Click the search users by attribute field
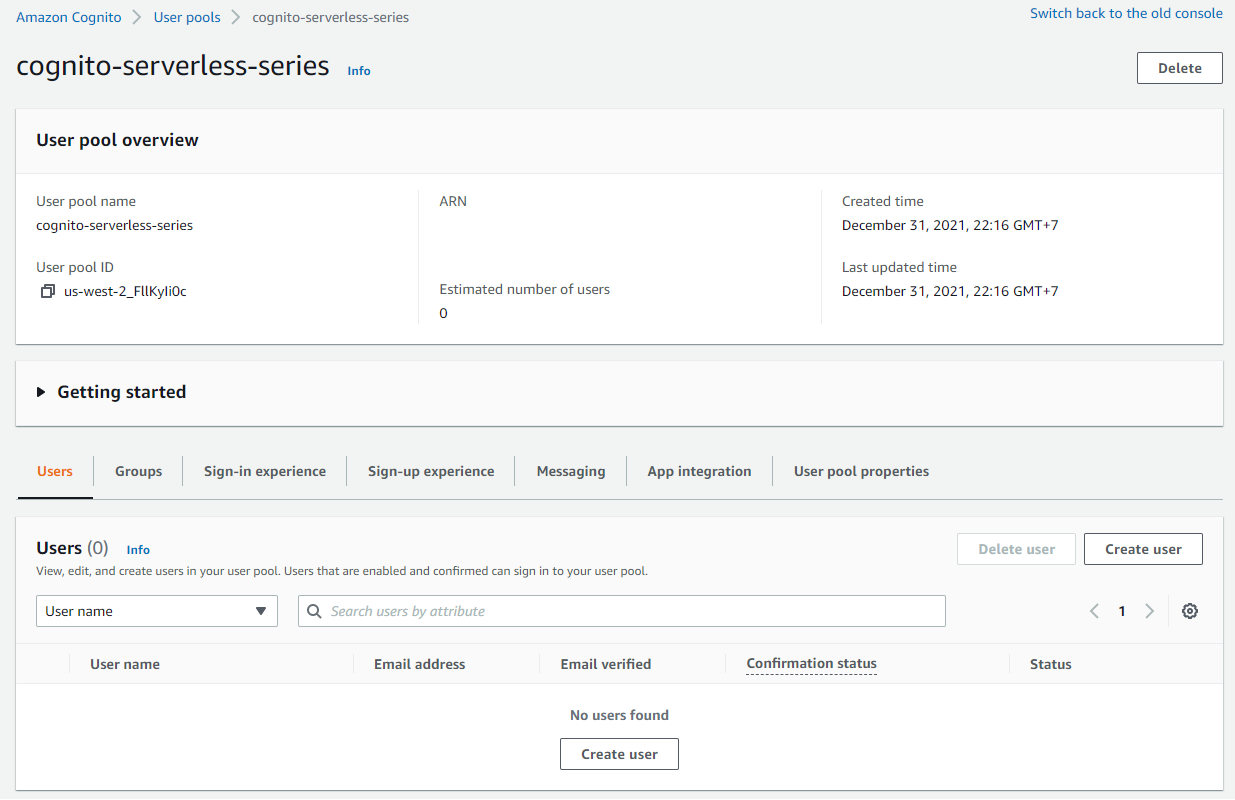The height and width of the screenshot is (800, 1235). coord(621,610)
